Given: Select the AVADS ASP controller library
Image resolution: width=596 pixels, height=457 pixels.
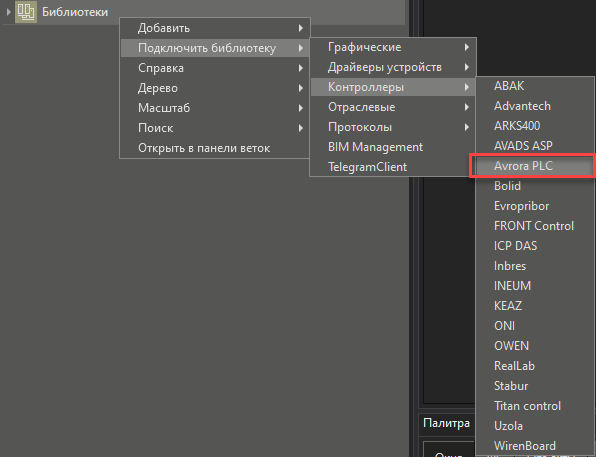Looking at the screenshot, I should pos(535,146).
